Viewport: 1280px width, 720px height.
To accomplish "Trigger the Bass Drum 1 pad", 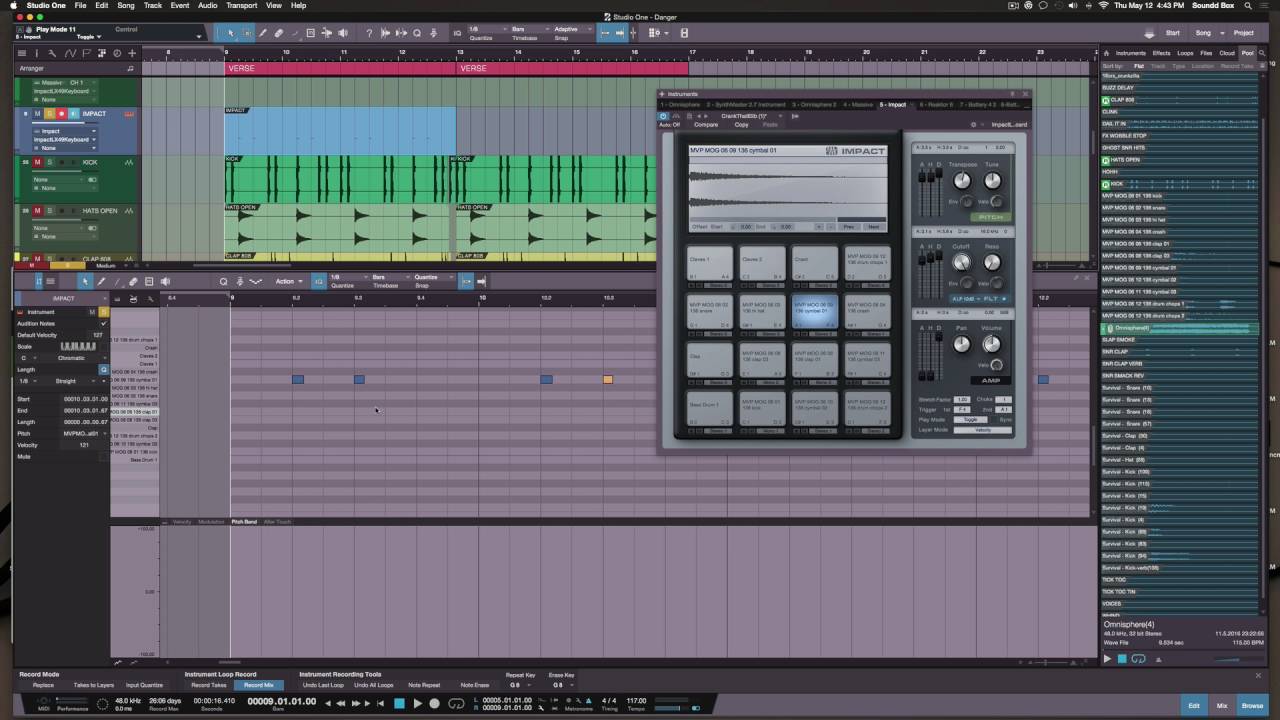I will point(710,408).
